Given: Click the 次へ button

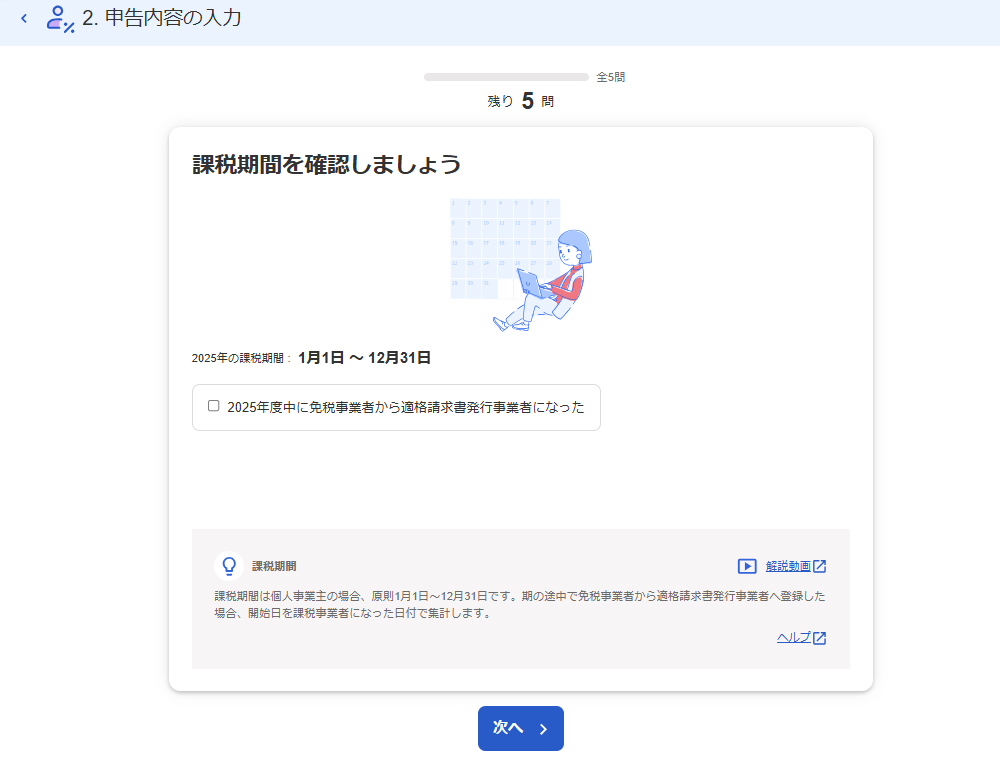Looking at the screenshot, I should tap(520, 728).
